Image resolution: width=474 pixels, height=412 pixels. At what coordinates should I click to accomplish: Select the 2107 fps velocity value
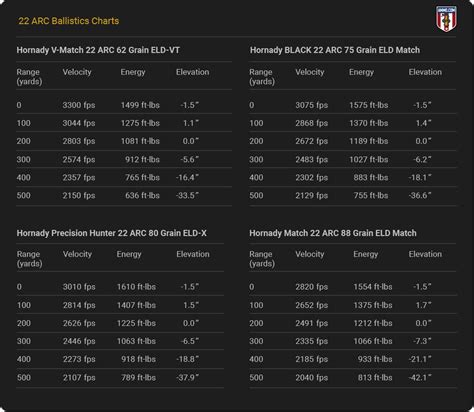(79, 378)
